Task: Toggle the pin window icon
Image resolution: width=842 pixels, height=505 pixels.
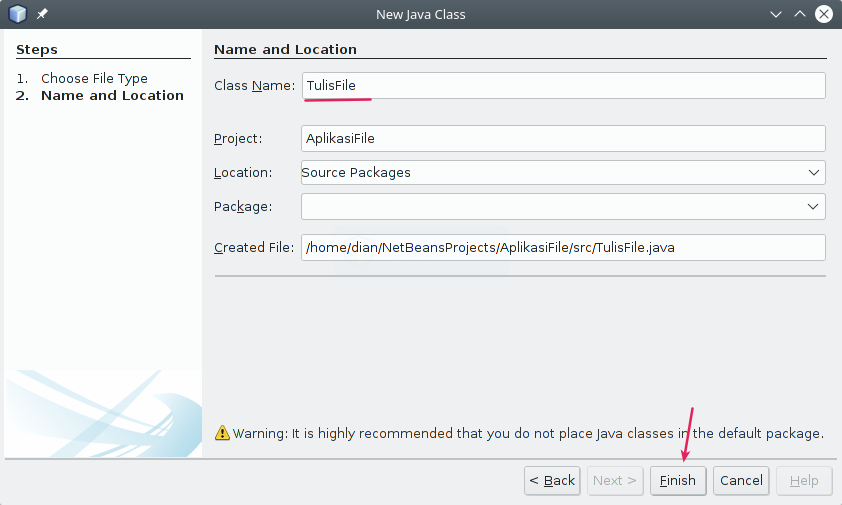Action: pos(42,14)
